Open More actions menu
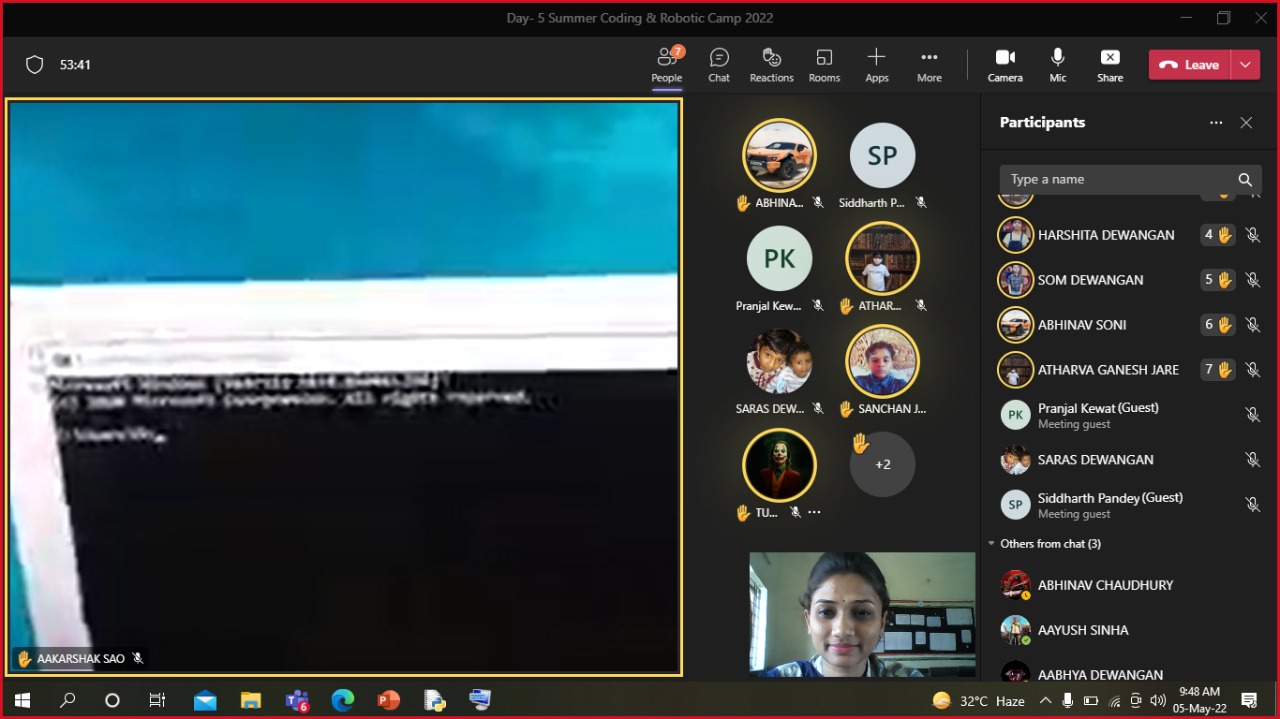Image resolution: width=1280 pixels, height=719 pixels. (929, 65)
